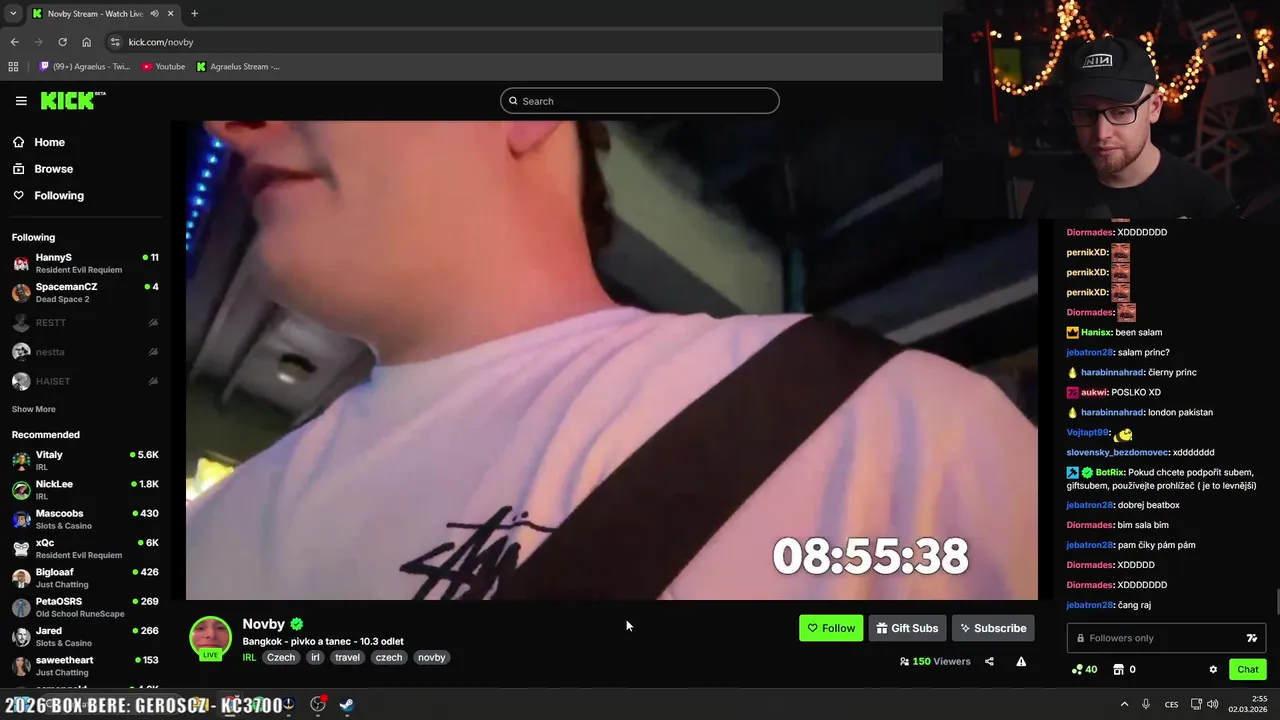
Task: Open a new browser tab
Action: [x=194, y=14]
